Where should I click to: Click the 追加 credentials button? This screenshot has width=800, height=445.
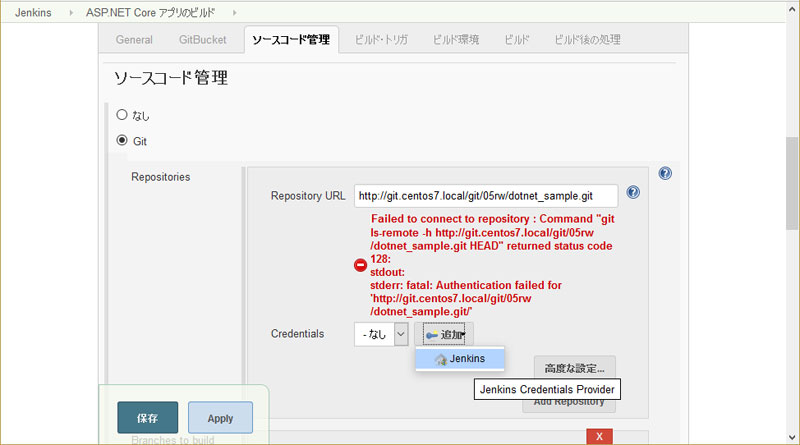point(444,334)
